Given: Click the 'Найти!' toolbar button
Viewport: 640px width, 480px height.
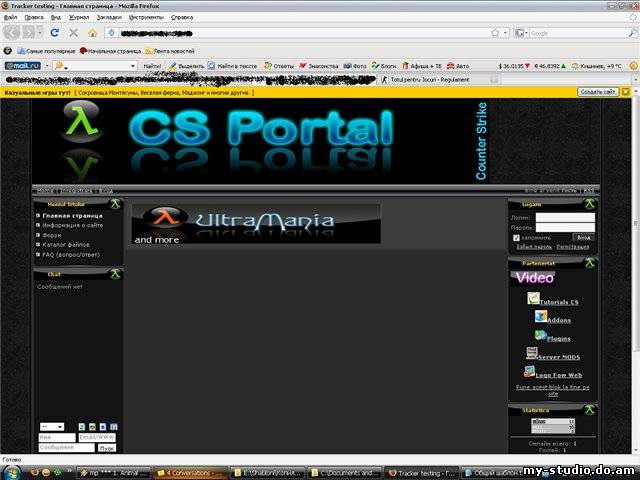Looking at the screenshot, I should (152, 66).
